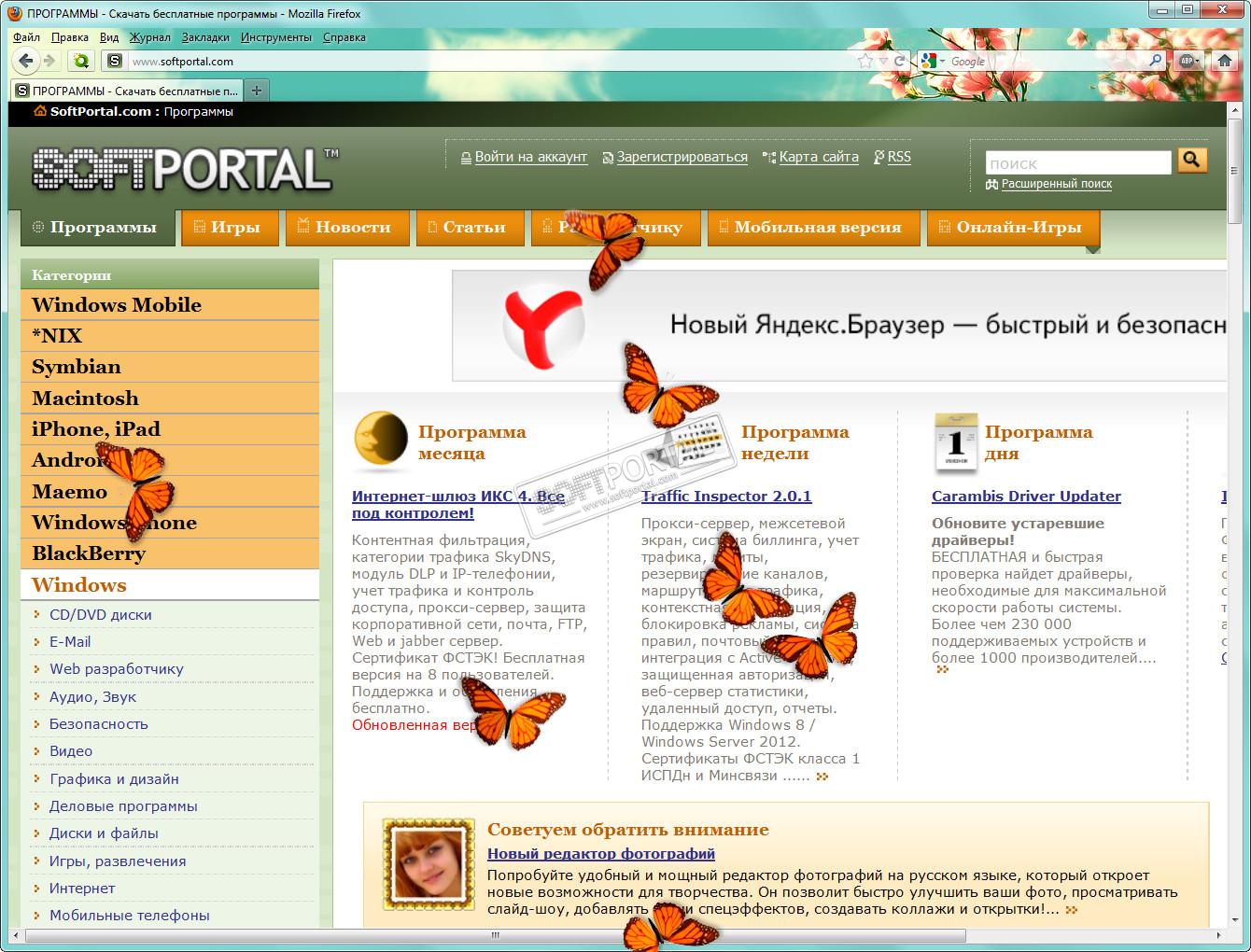Viewport: 1251px width, 952px height.
Task: Click the green search add-on toolbar icon
Action: 81,62
